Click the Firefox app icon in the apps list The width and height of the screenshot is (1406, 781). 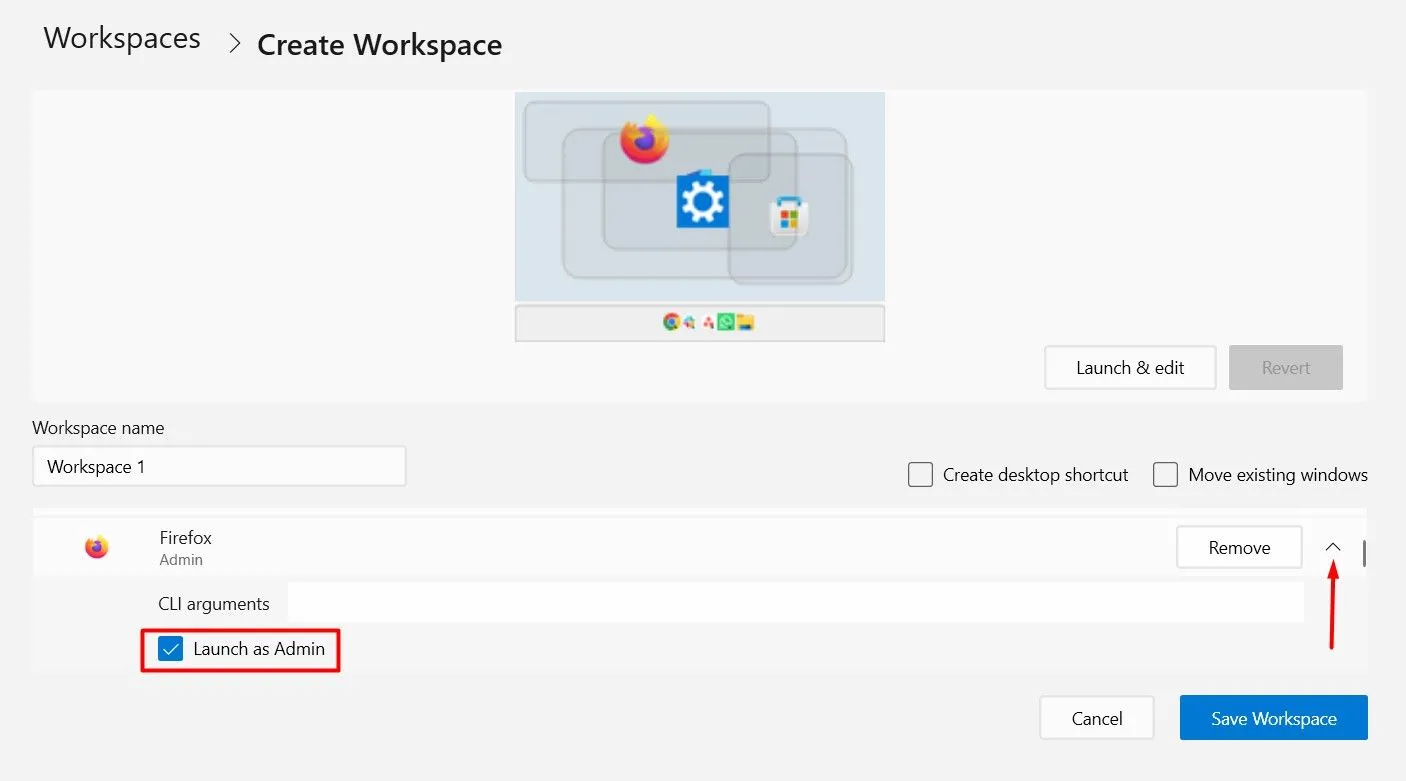click(x=96, y=546)
